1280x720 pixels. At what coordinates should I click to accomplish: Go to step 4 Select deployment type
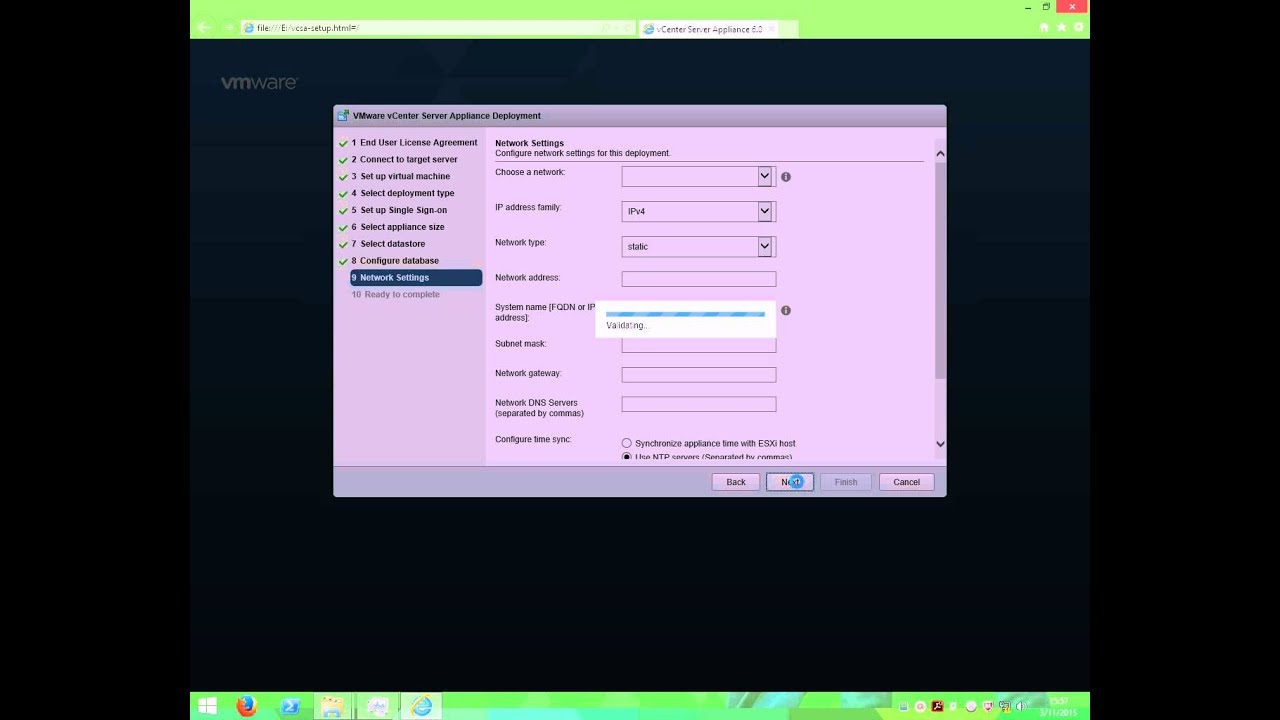pyautogui.click(x=402, y=193)
